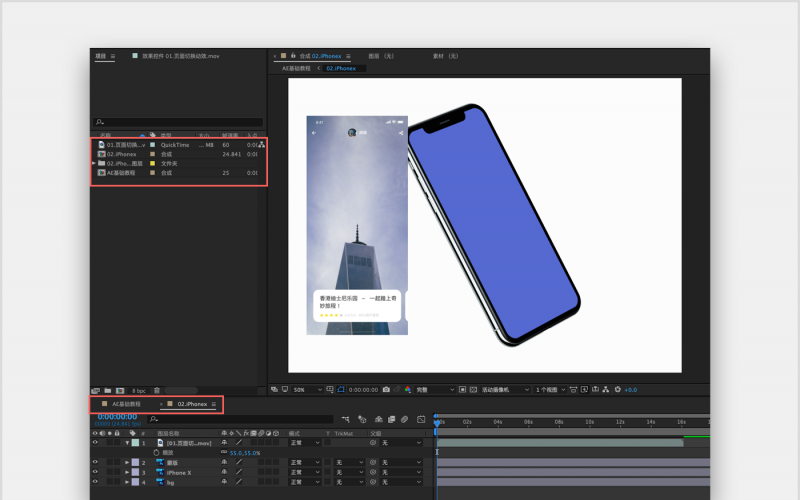Click the timeline current time 0:00:00:00

point(117,417)
